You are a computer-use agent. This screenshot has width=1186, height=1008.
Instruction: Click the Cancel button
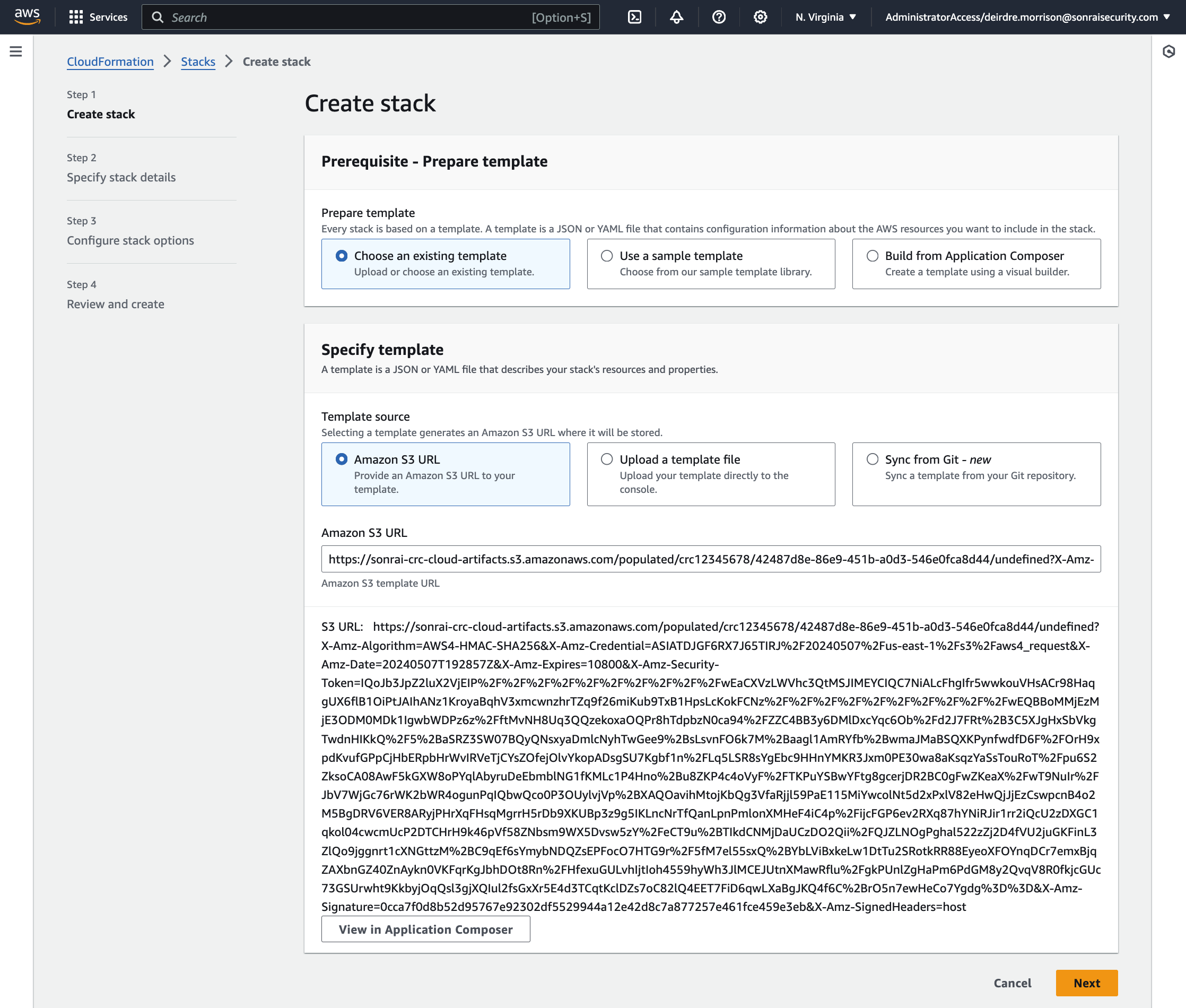tap(1013, 983)
